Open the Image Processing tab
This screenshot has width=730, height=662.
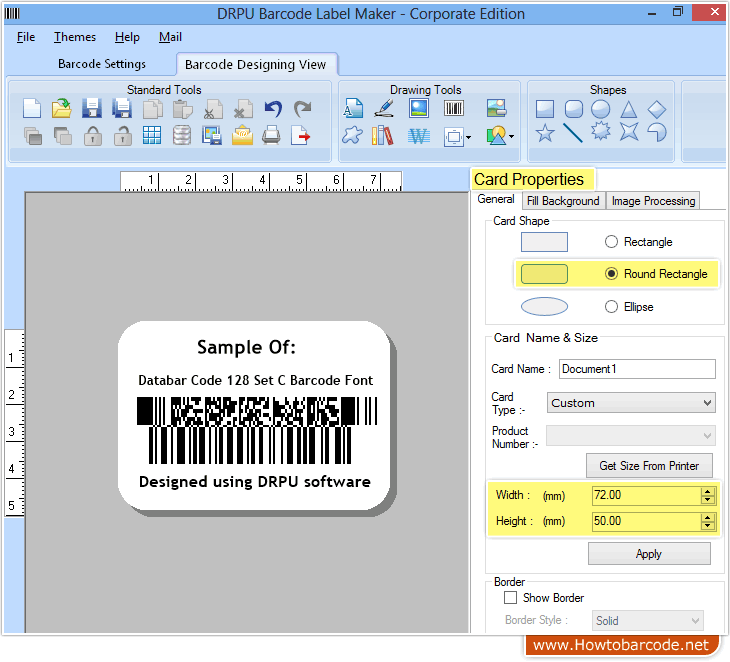click(x=653, y=201)
